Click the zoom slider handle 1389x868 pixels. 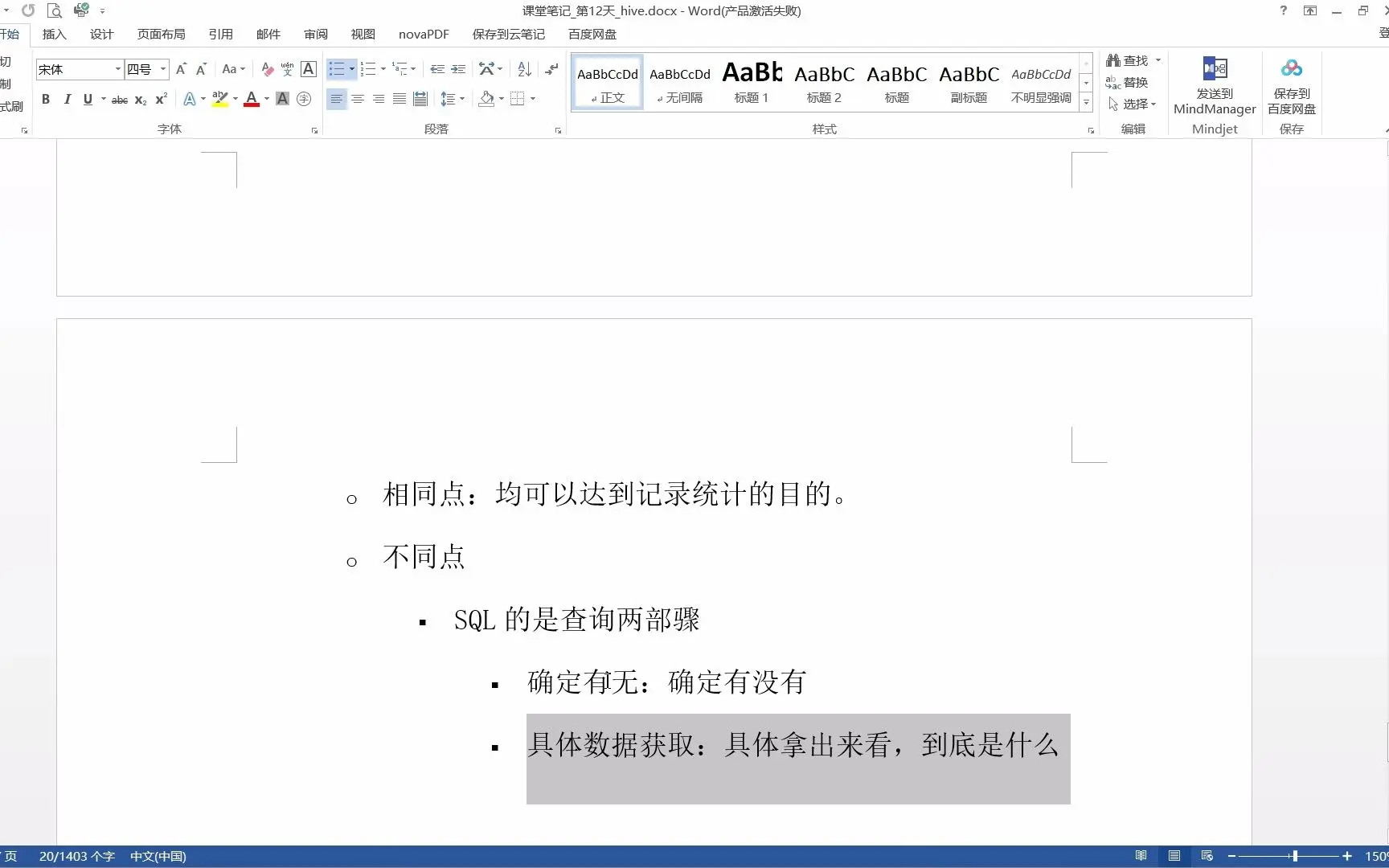[1295, 856]
